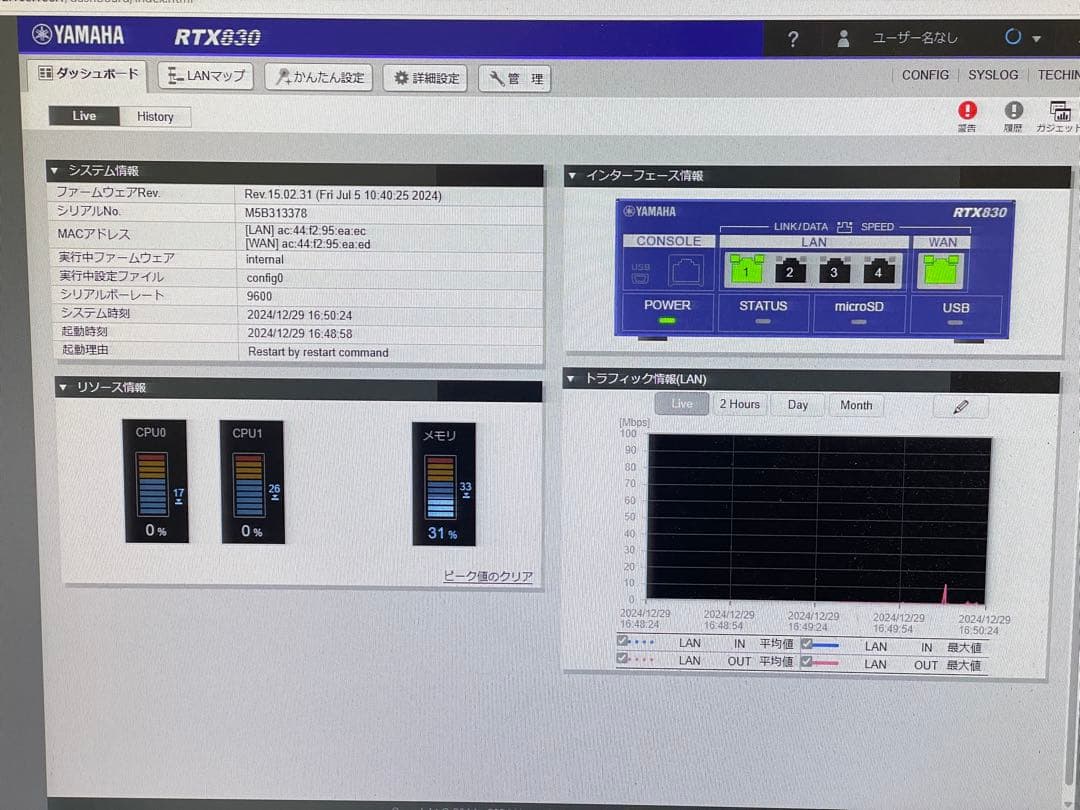This screenshot has width=1080, height=810.
Task: Open the CONFIG link
Action: (925, 75)
